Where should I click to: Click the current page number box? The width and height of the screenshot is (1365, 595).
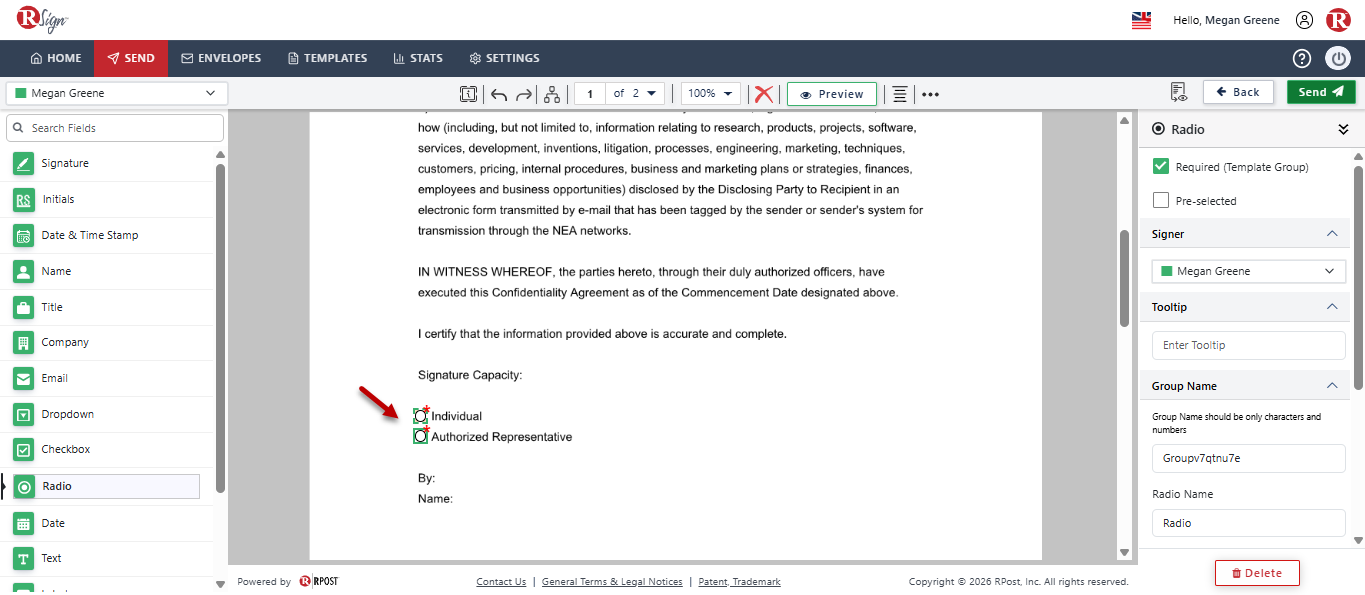point(590,93)
